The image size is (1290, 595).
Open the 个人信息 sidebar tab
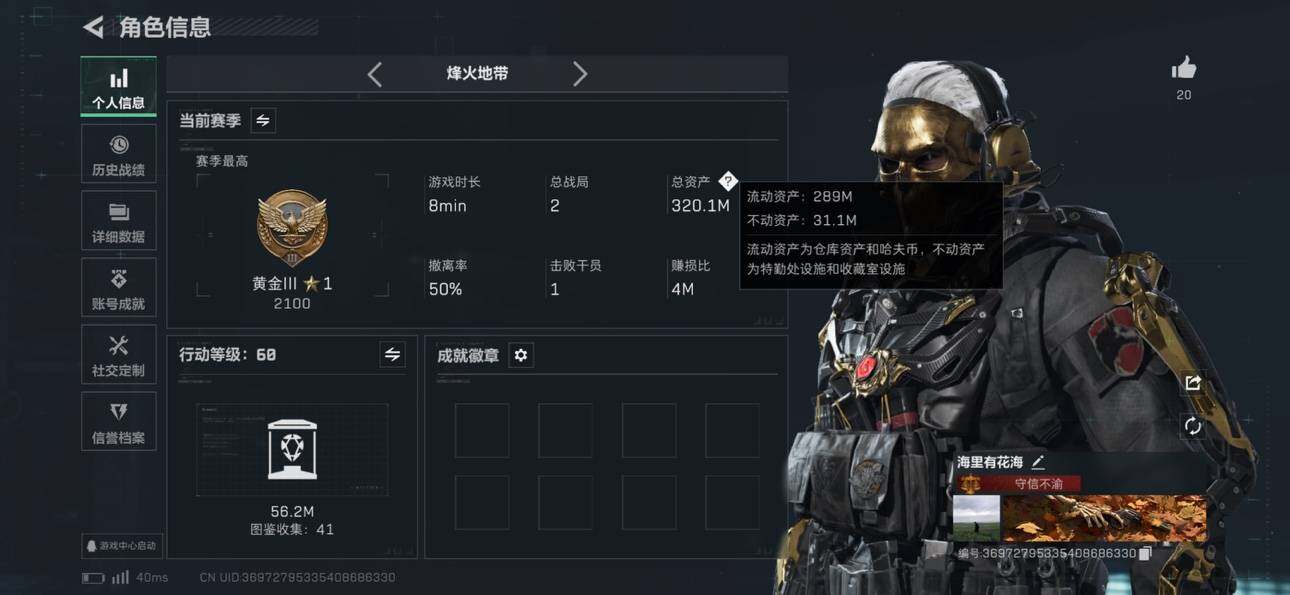click(118, 87)
